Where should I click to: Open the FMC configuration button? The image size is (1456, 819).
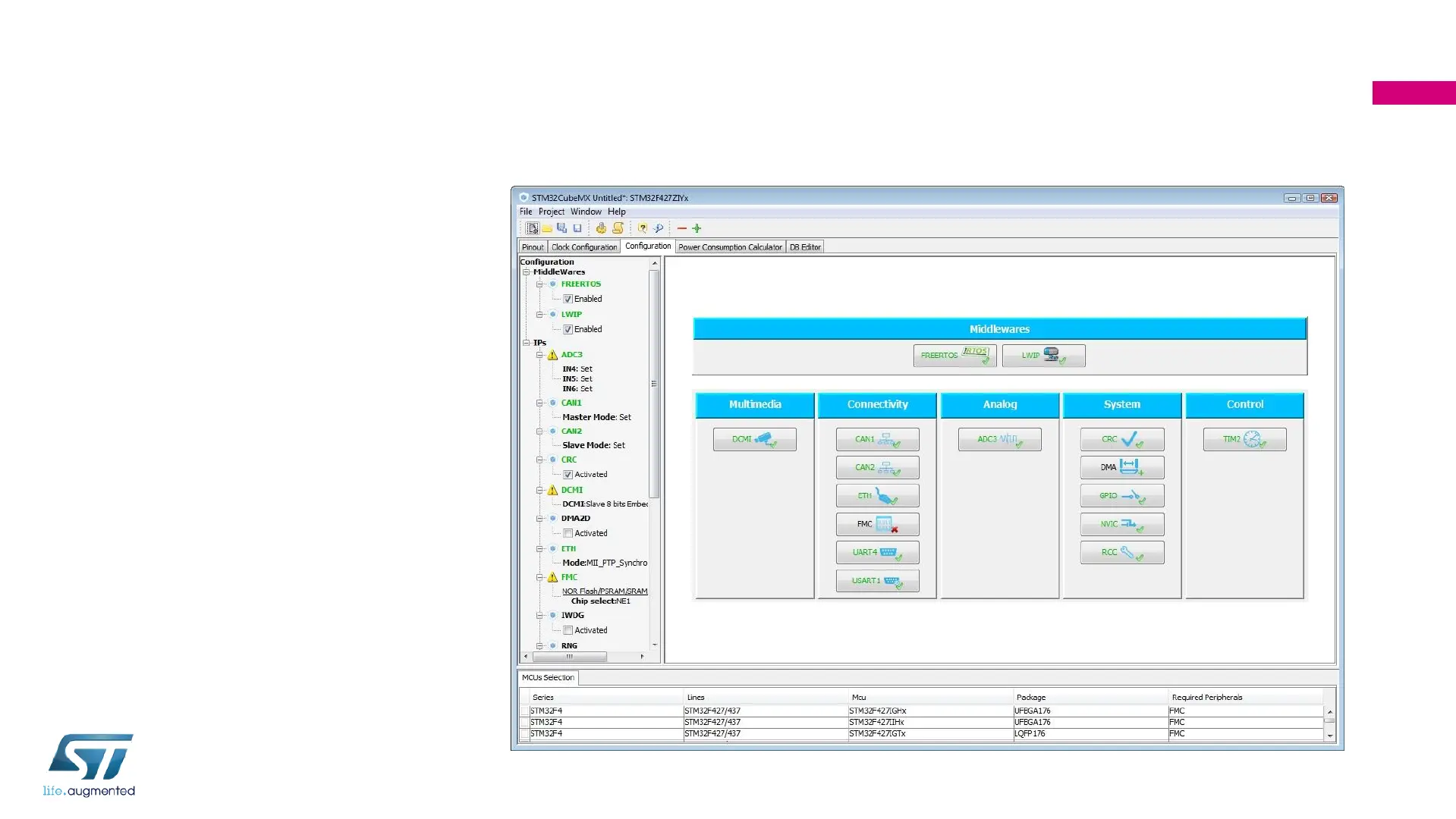coord(877,524)
